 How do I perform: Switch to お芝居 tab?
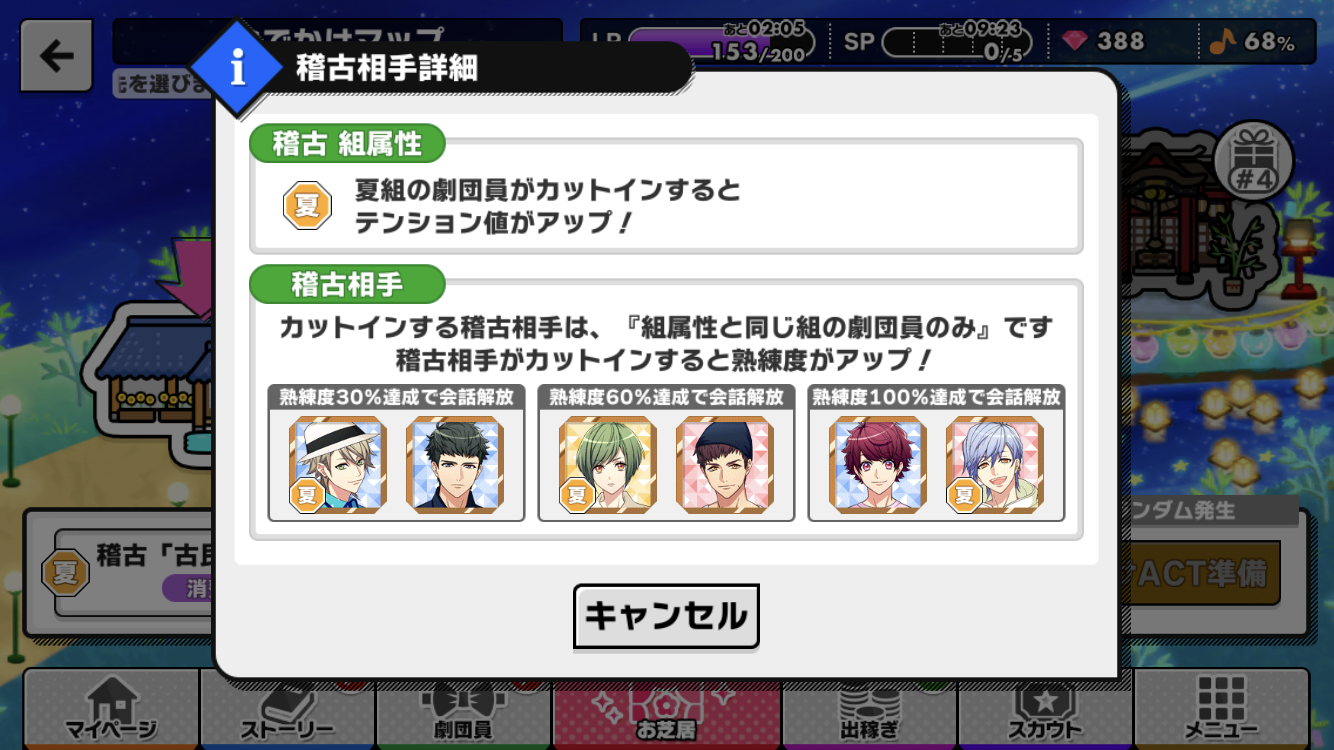coord(667,708)
